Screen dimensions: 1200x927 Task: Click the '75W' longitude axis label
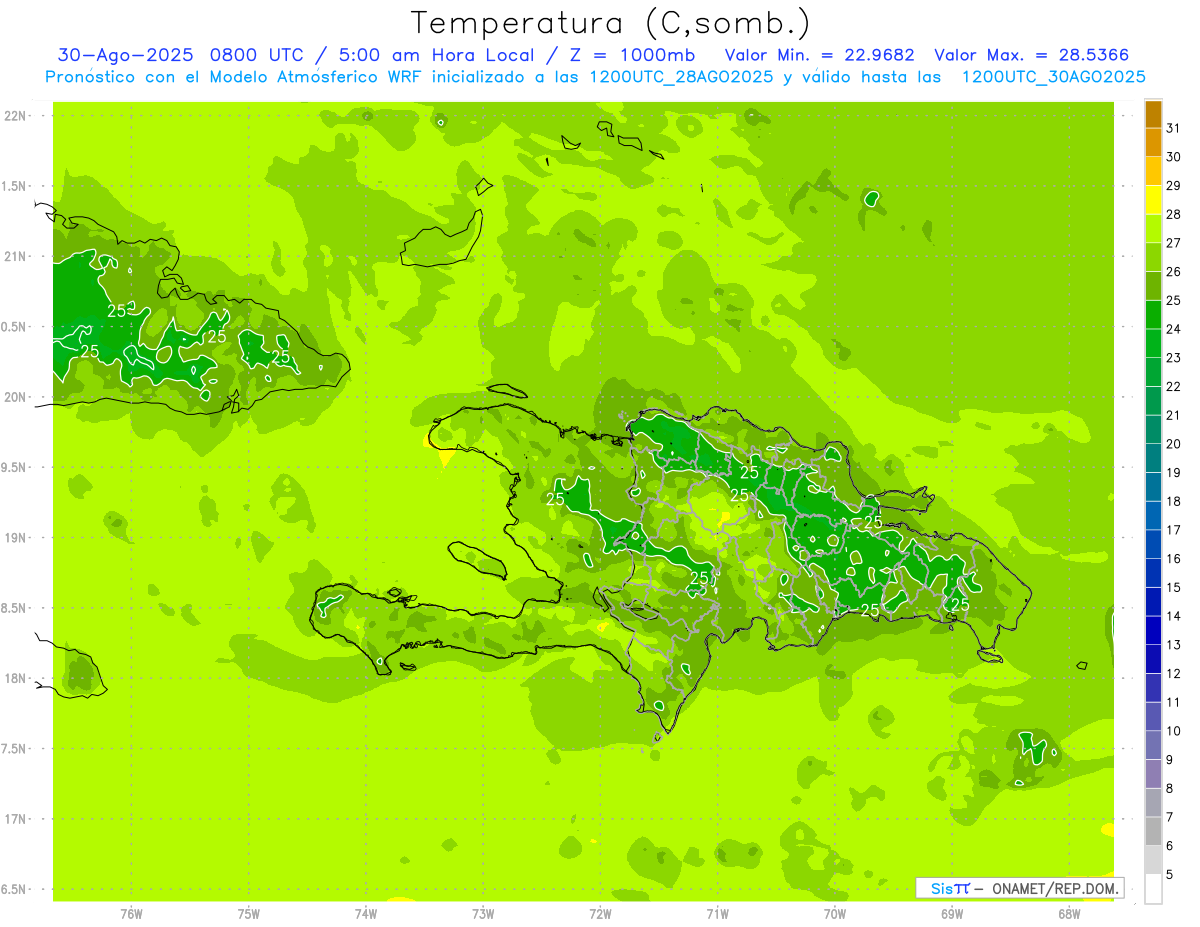249,913
